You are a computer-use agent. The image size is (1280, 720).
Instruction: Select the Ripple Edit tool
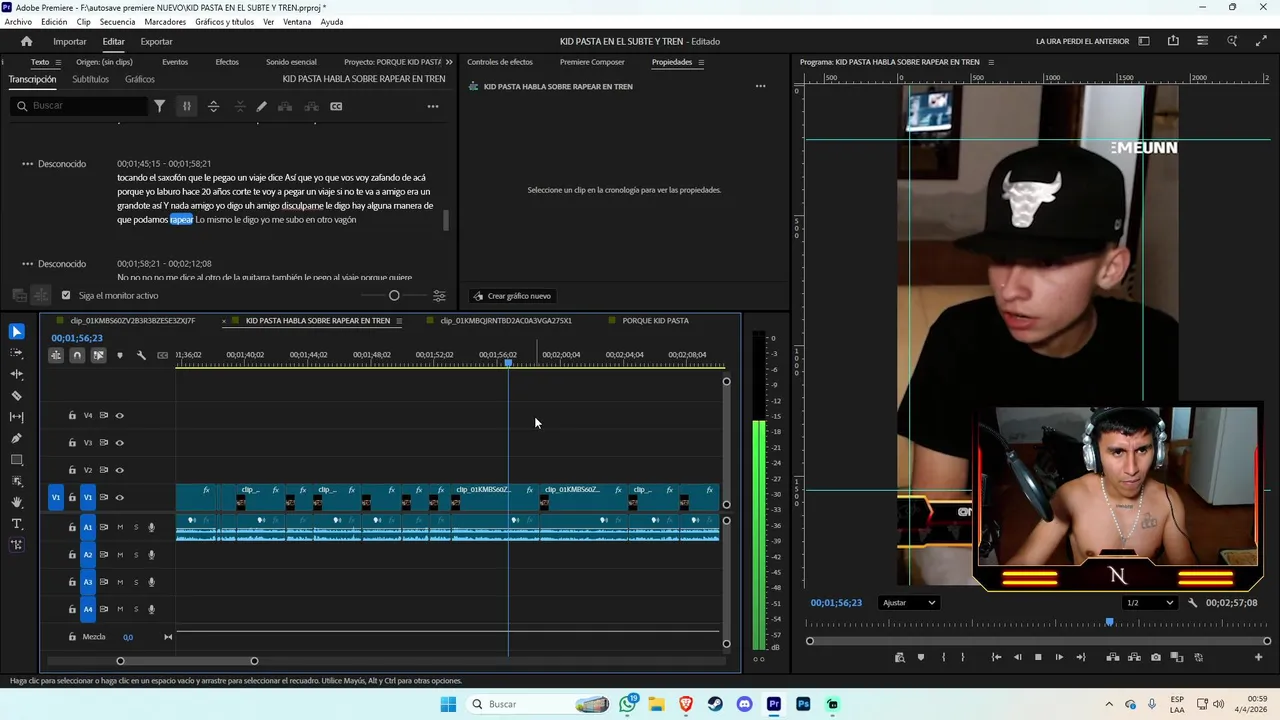17,374
